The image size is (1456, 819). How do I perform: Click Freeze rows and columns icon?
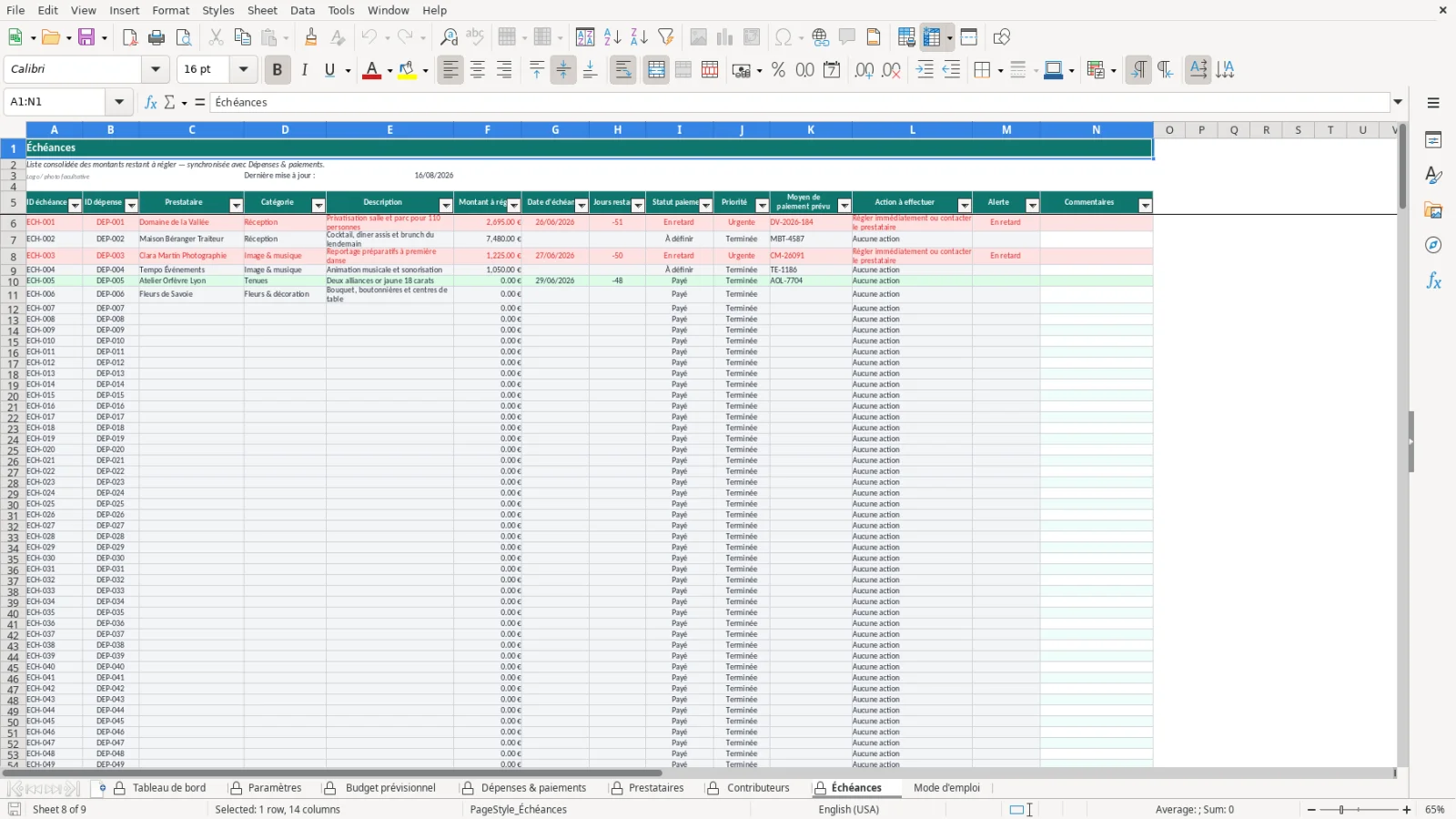click(932, 37)
